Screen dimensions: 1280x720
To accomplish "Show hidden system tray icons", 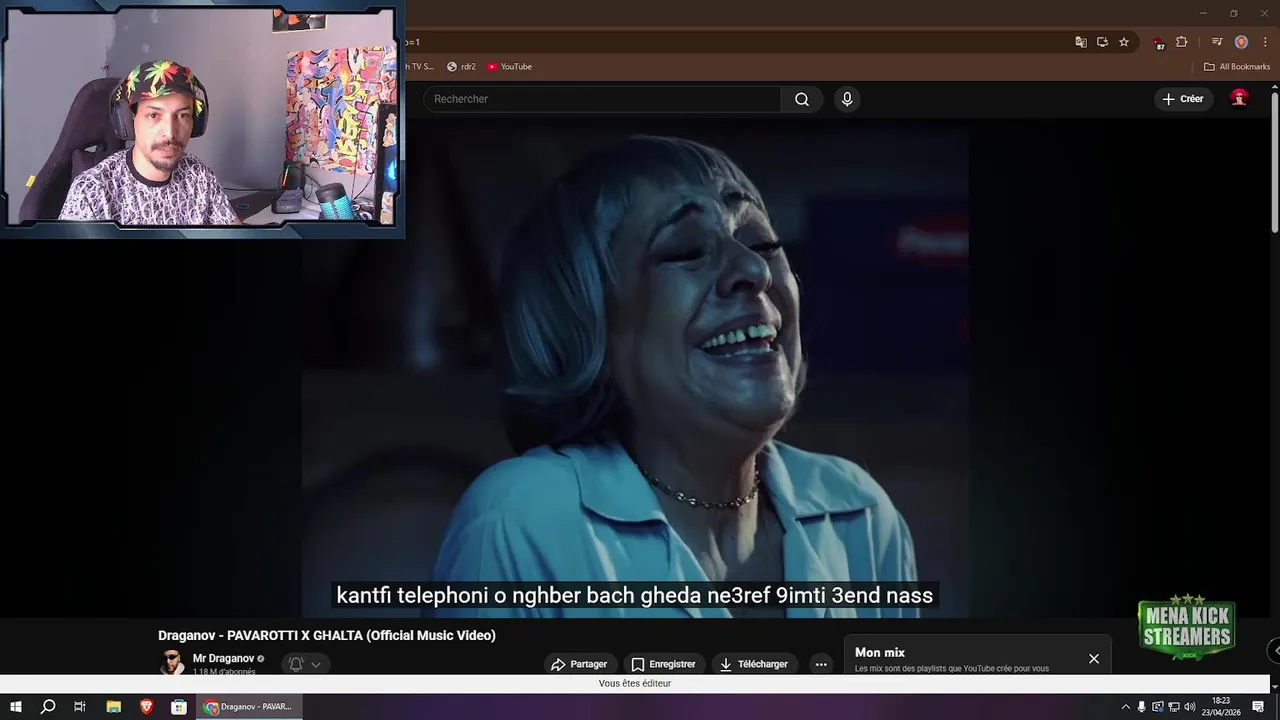I will (x=1125, y=707).
